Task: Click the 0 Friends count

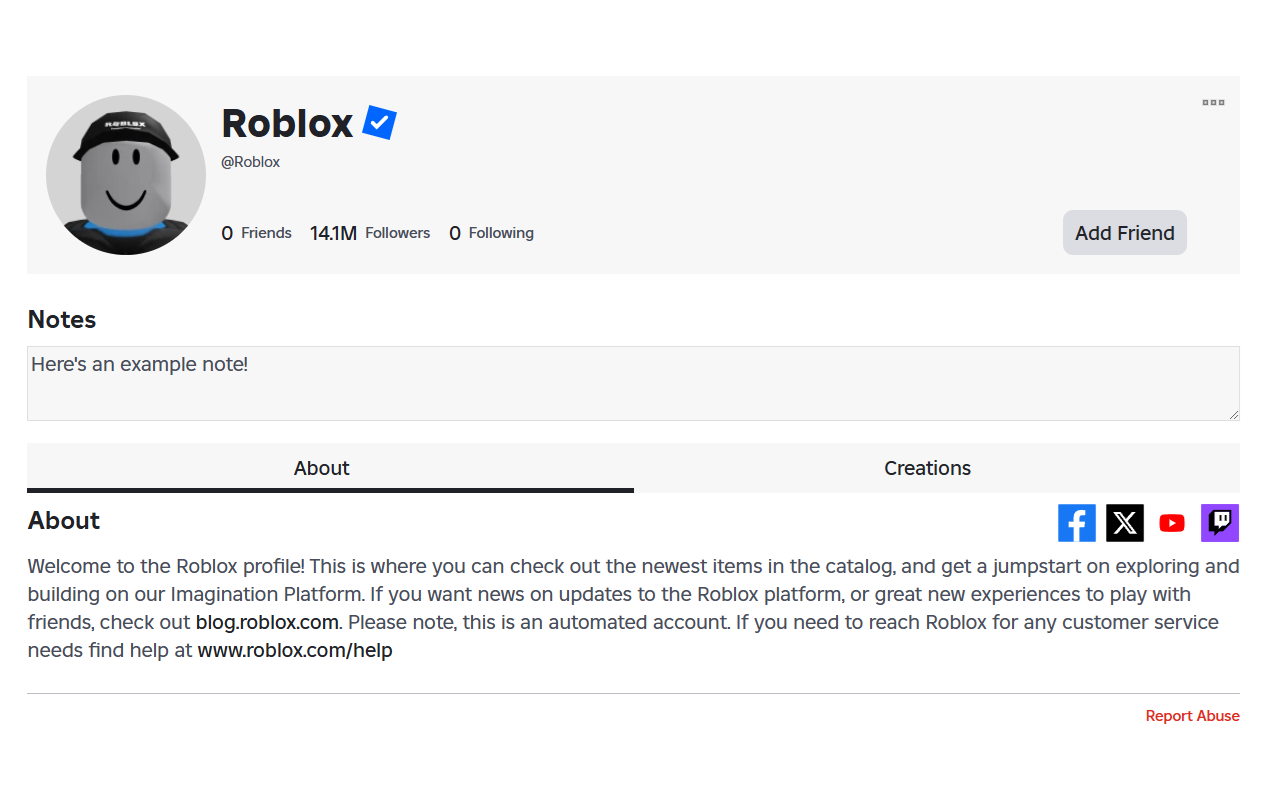Action: (256, 232)
